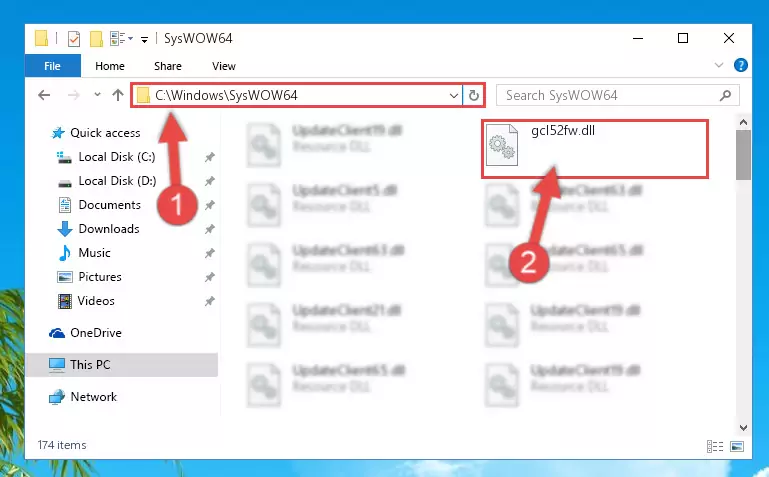
Task: Click the pin icon beside Documents
Action: point(210,205)
